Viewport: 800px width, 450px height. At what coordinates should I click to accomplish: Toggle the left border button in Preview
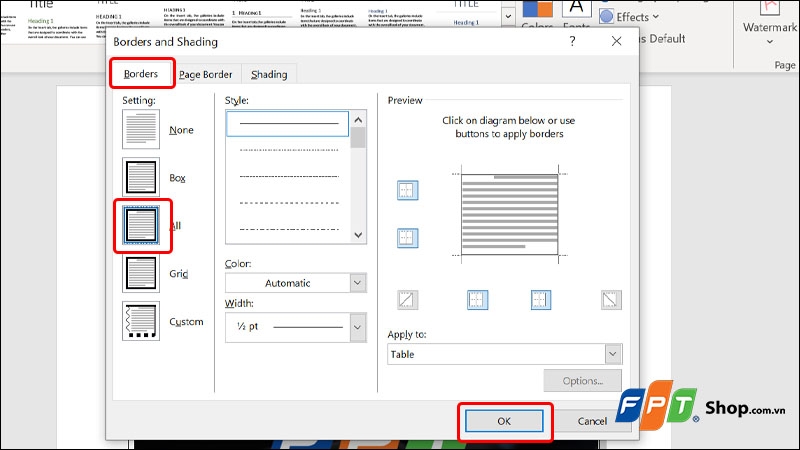[477, 299]
